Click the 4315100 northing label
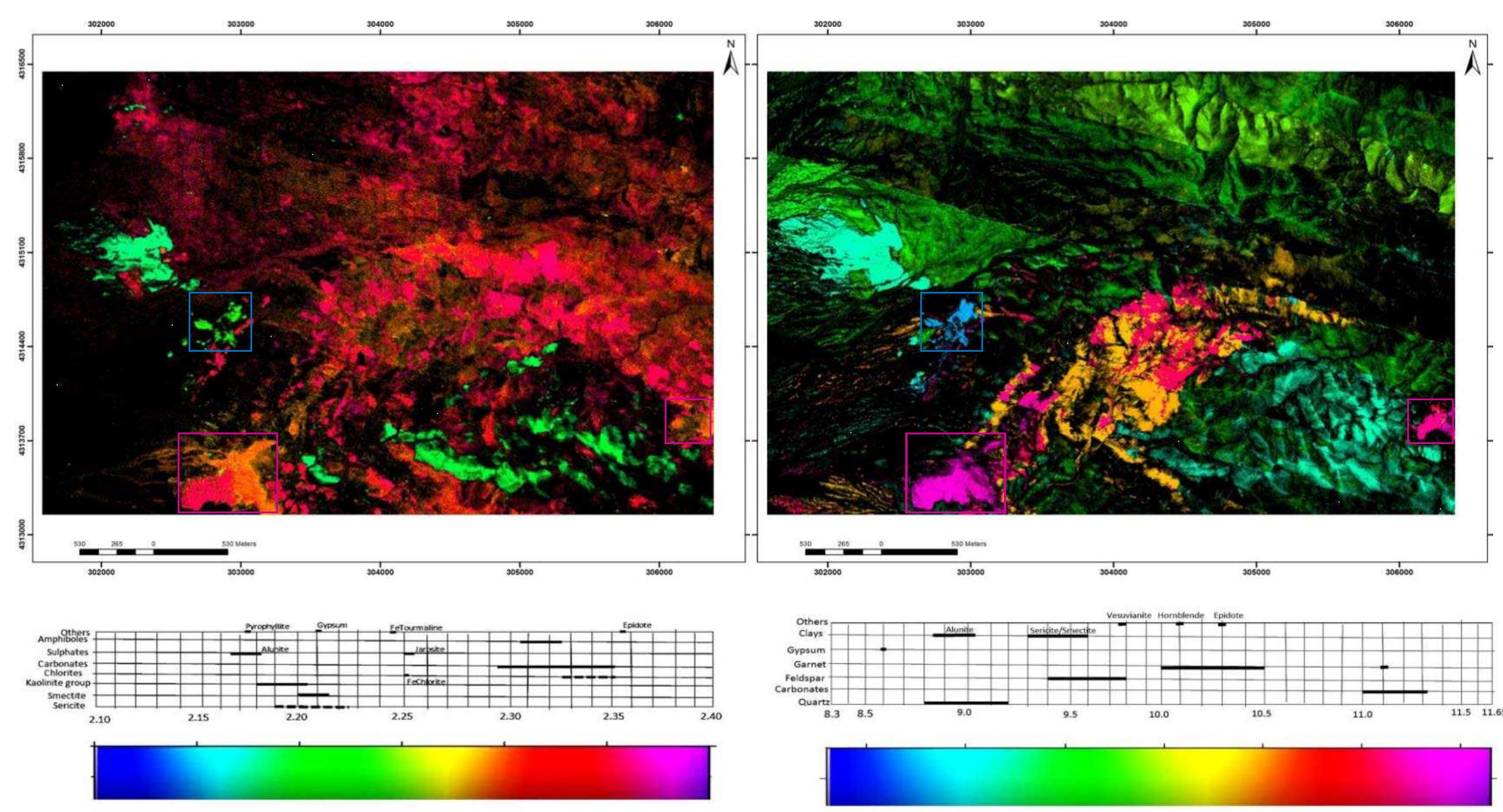Viewport: 1503px width, 812px height. 22,252
